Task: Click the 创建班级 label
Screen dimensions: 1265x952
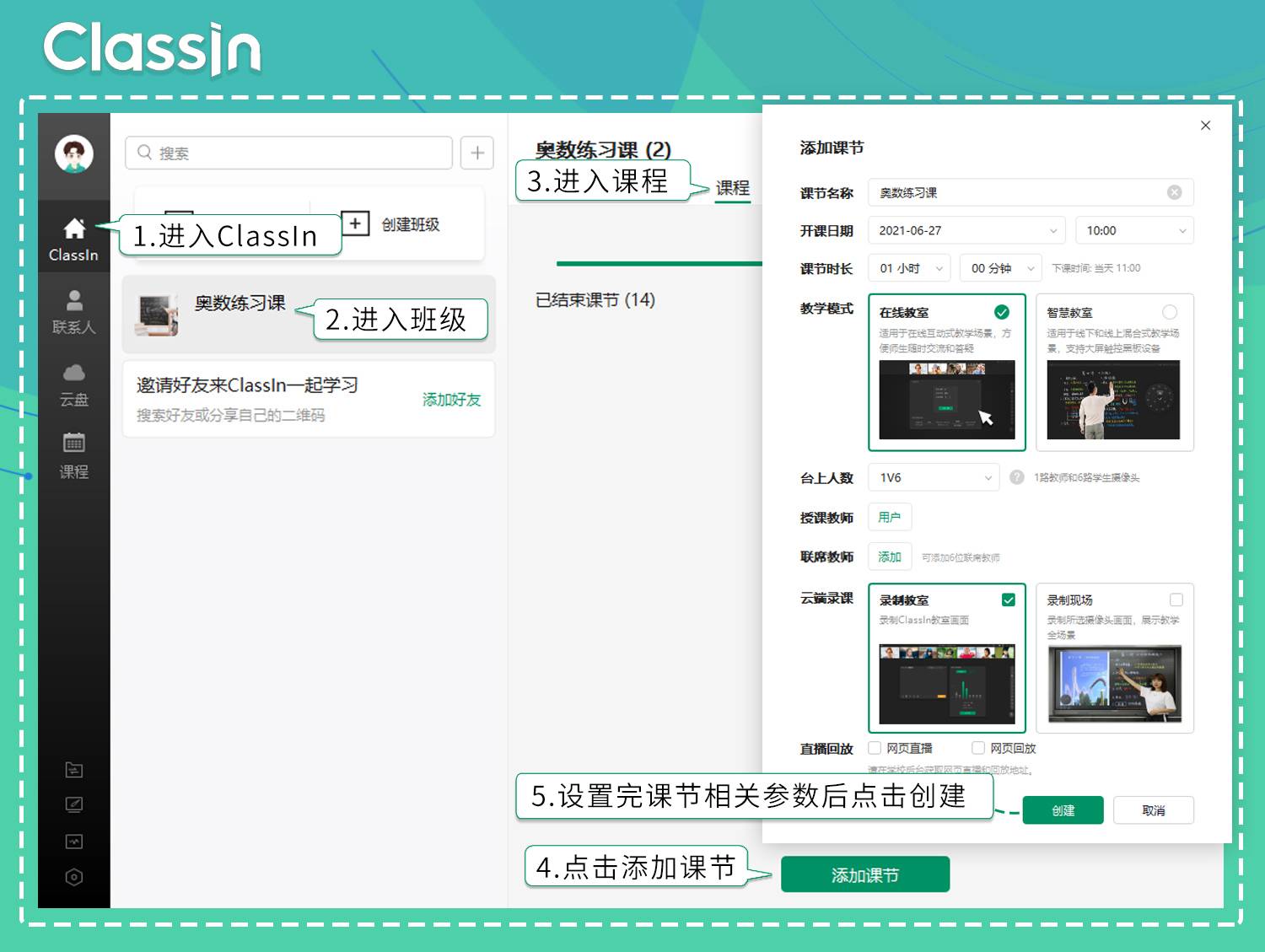Action: coord(411,224)
